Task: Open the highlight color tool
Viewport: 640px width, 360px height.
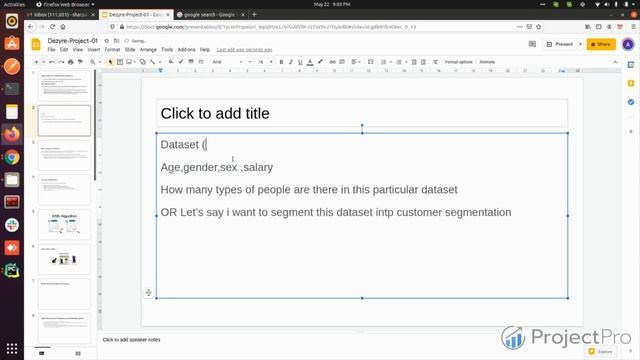Action: (x=320, y=62)
